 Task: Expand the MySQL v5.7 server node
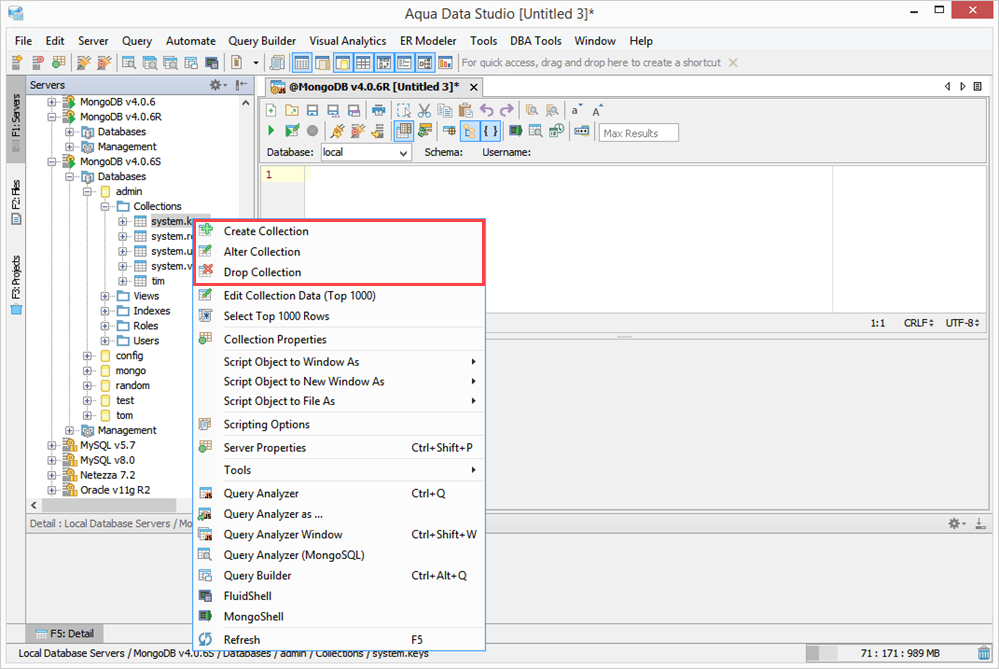point(52,445)
